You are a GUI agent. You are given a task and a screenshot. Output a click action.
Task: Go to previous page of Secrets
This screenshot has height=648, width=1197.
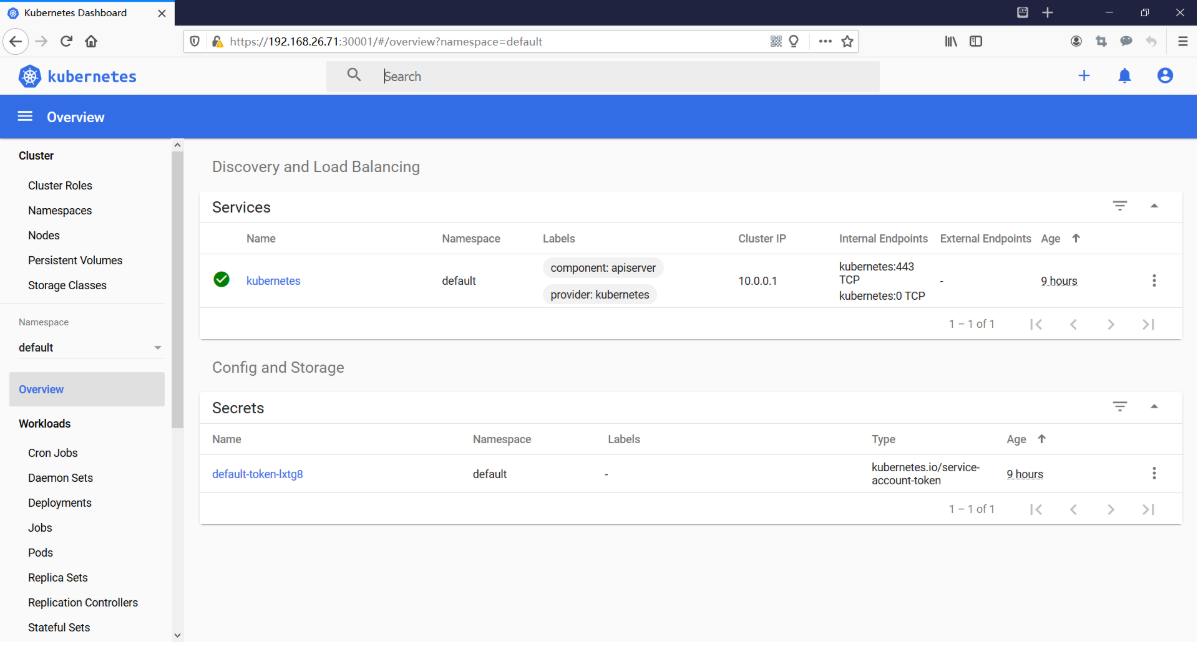[x=1073, y=509]
